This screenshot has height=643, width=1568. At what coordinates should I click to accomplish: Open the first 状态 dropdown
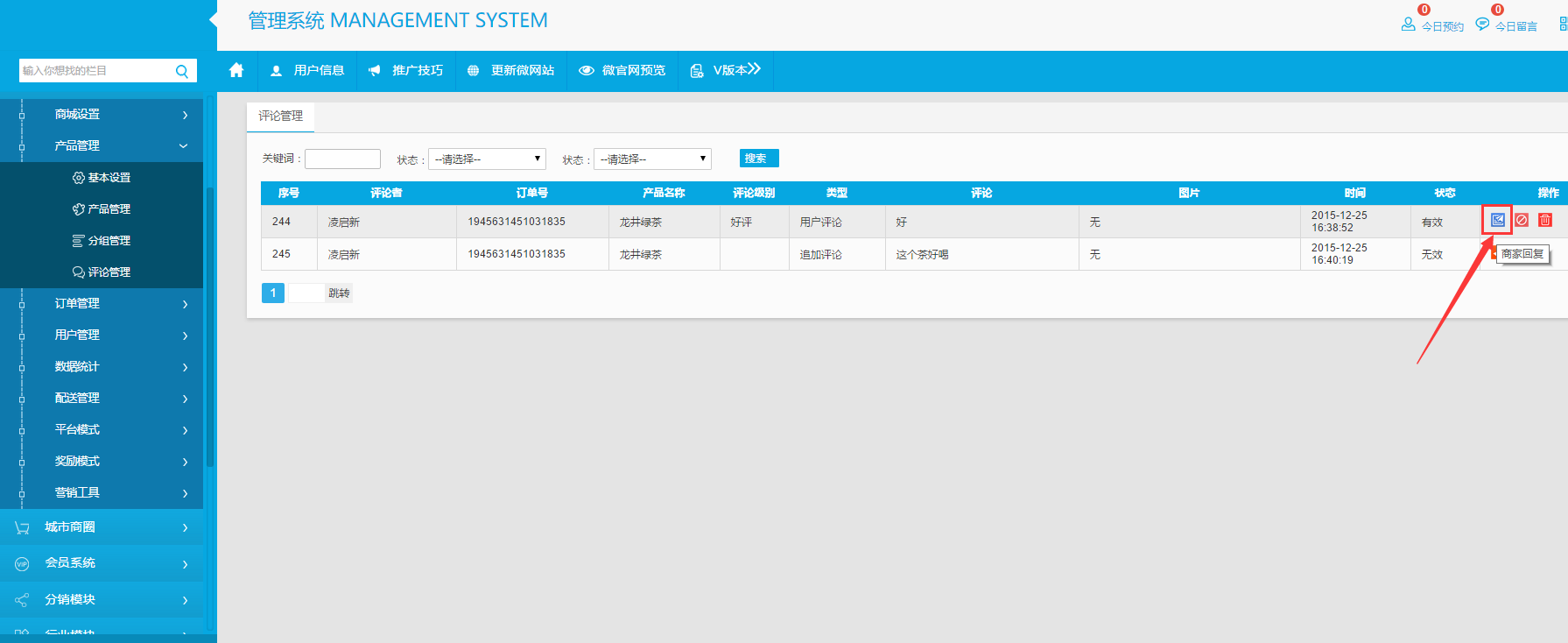tap(487, 159)
